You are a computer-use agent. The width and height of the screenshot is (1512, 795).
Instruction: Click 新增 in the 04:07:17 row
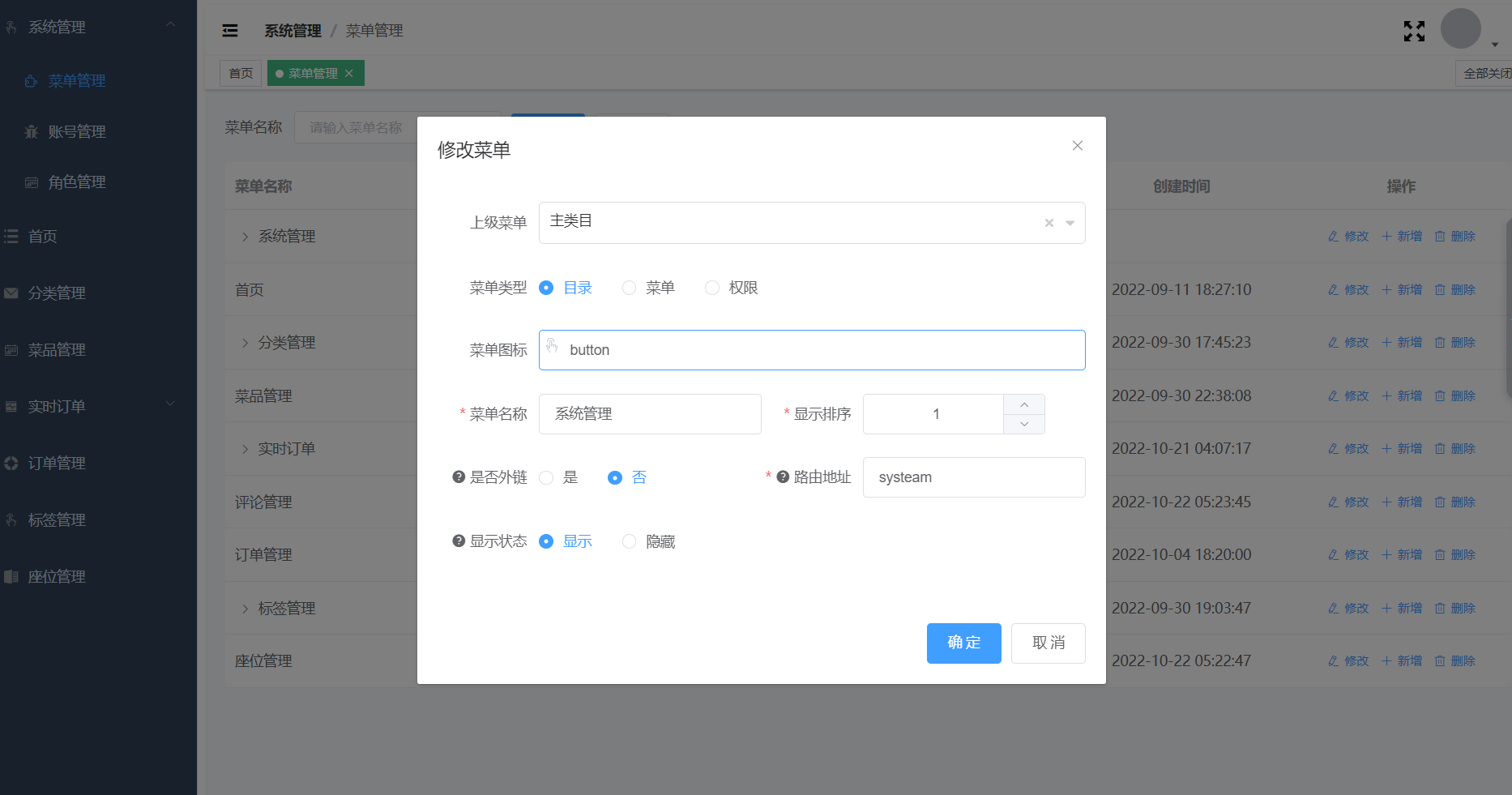coord(1402,449)
